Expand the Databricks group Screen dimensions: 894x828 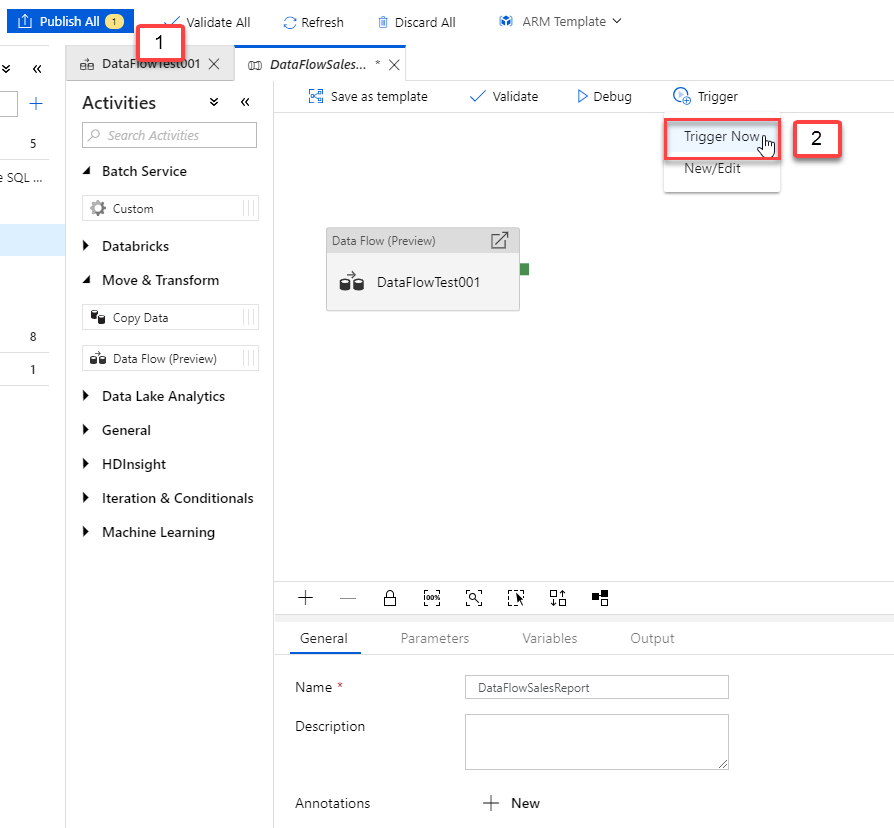pyautogui.click(x=86, y=246)
